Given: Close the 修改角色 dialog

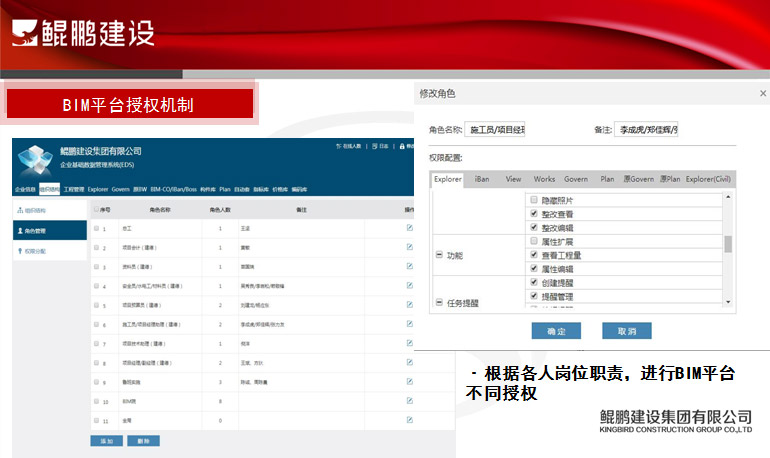Looking at the screenshot, I should point(763,93).
